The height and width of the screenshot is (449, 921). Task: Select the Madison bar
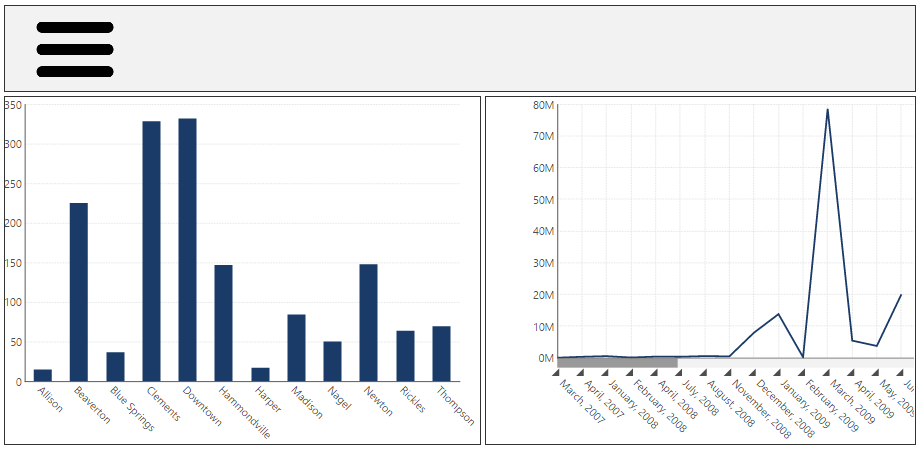pyautogui.click(x=296, y=347)
